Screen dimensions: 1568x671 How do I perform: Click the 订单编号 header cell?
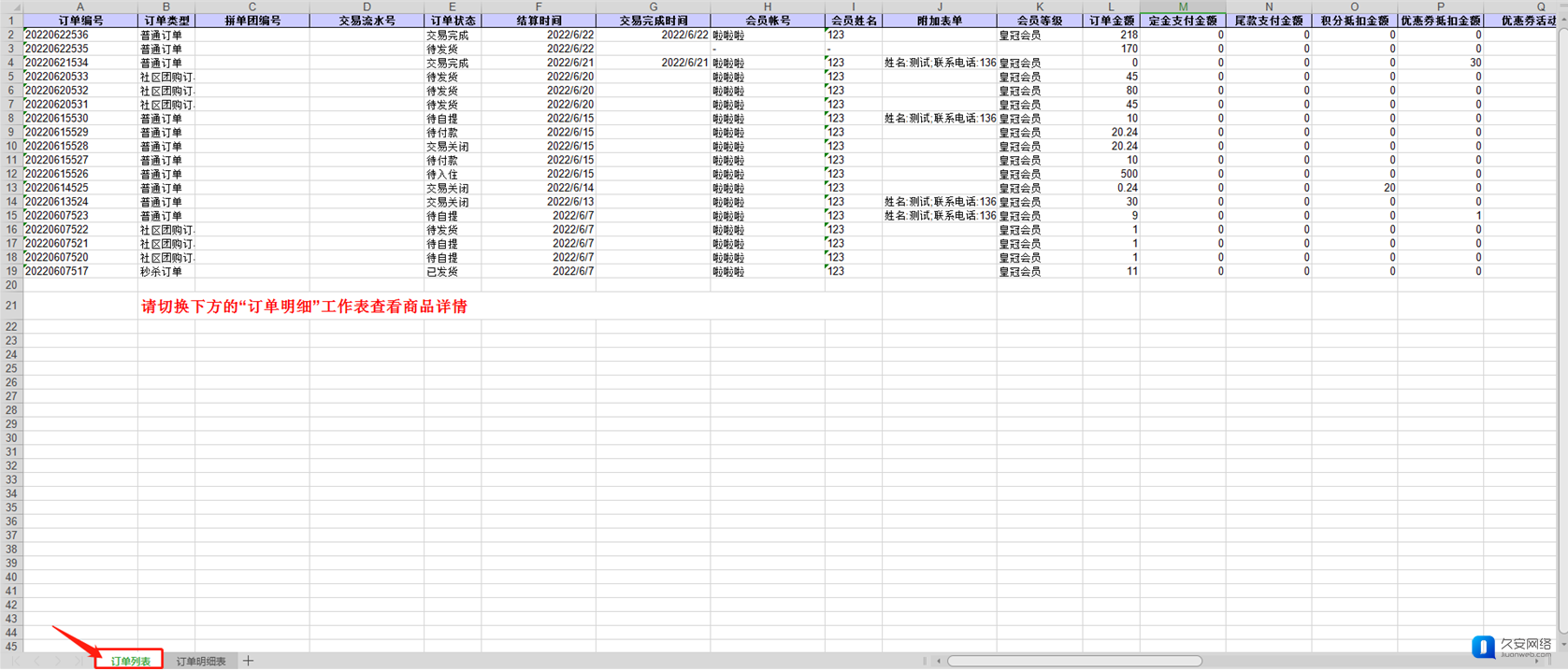79,21
